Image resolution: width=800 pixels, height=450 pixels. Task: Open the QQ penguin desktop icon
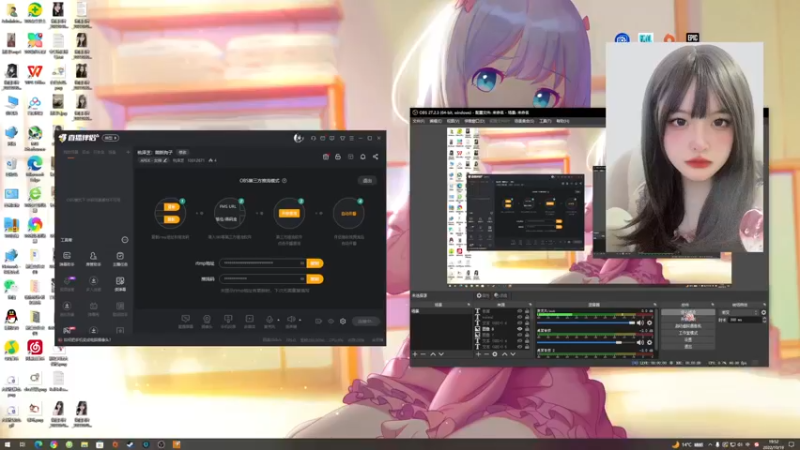click(x=11, y=317)
